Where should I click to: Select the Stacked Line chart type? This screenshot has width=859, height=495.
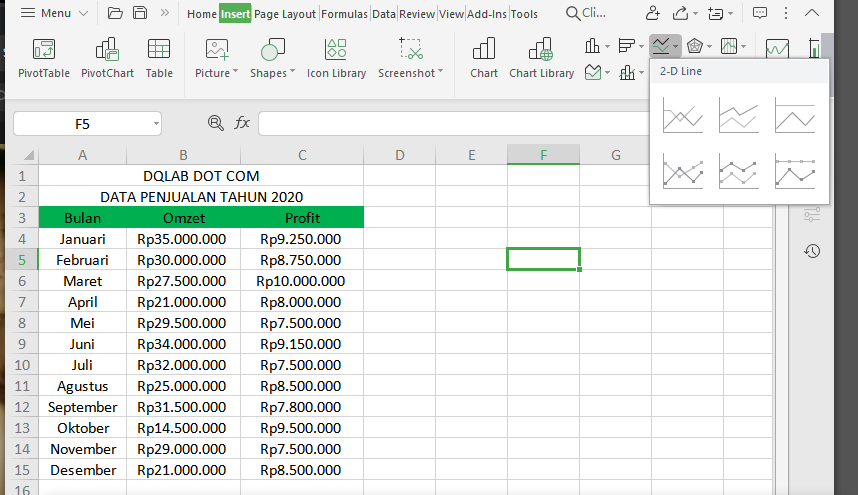(x=739, y=118)
